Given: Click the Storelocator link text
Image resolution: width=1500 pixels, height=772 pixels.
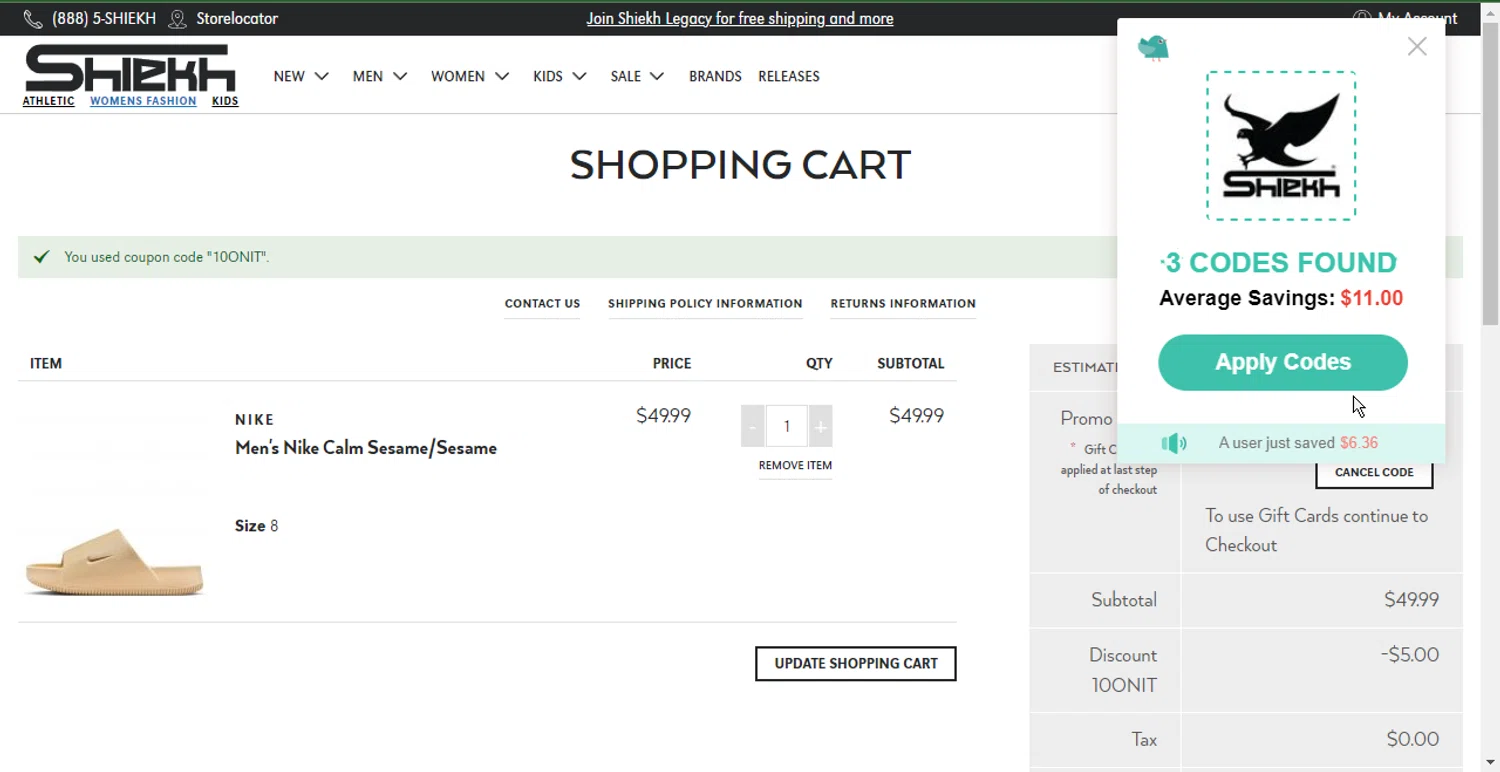Looking at the screenshot, I should (237, 19).
